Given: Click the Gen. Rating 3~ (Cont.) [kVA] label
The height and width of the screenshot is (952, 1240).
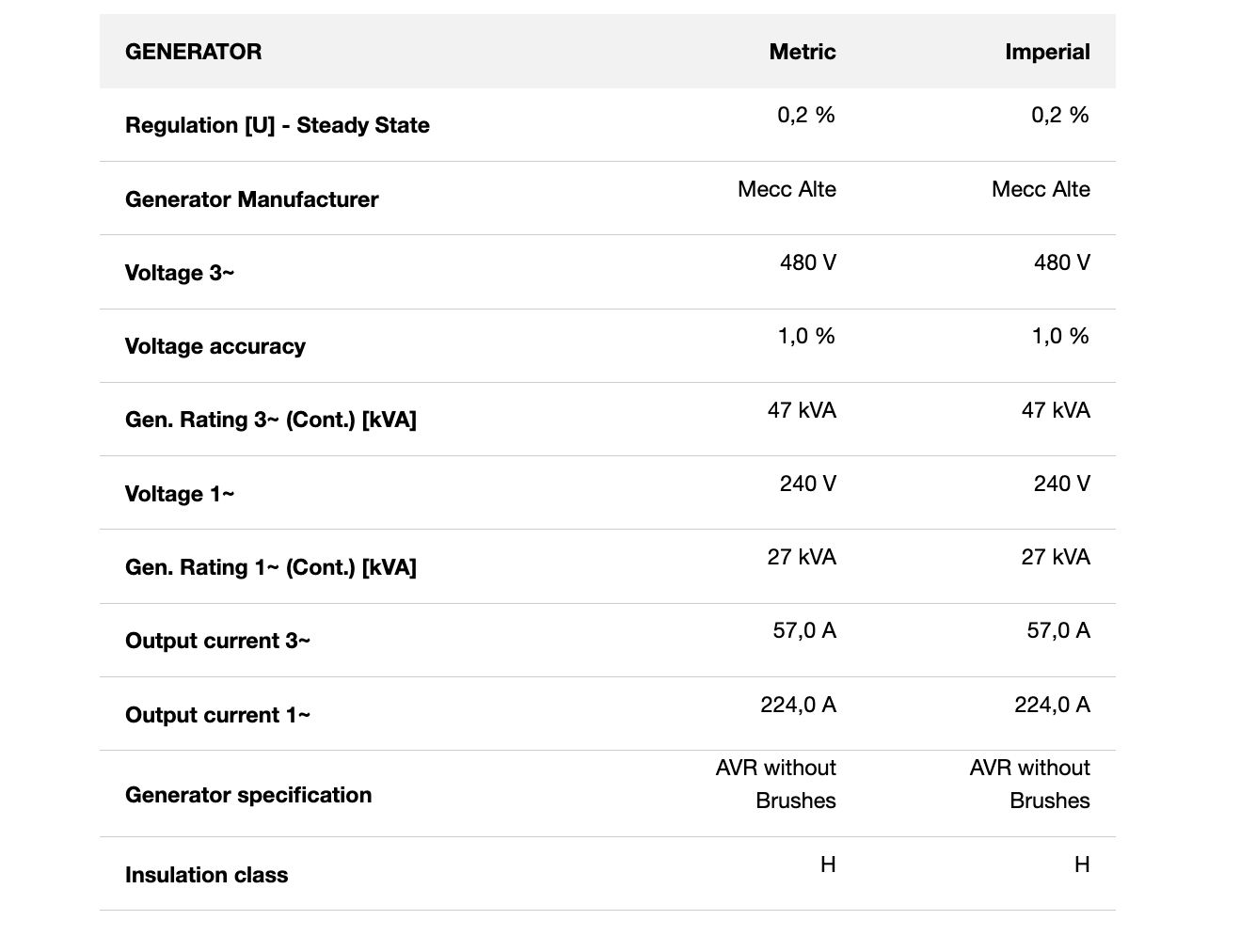Looking at the screenshot, I should [x=270, y=420].
